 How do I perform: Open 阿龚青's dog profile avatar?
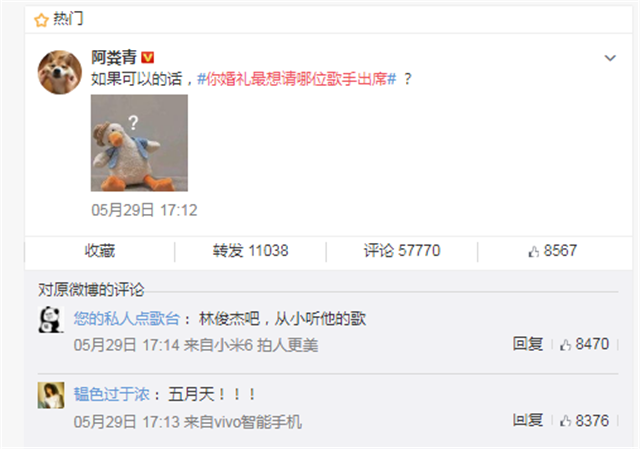pos(60,72)
